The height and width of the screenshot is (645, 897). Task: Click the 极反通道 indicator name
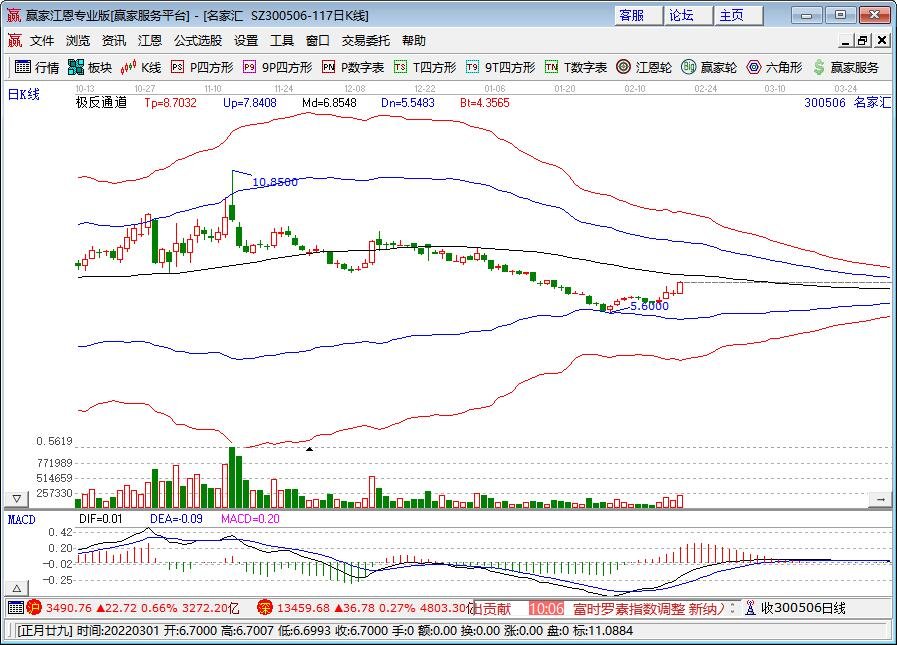pos(101,103)
